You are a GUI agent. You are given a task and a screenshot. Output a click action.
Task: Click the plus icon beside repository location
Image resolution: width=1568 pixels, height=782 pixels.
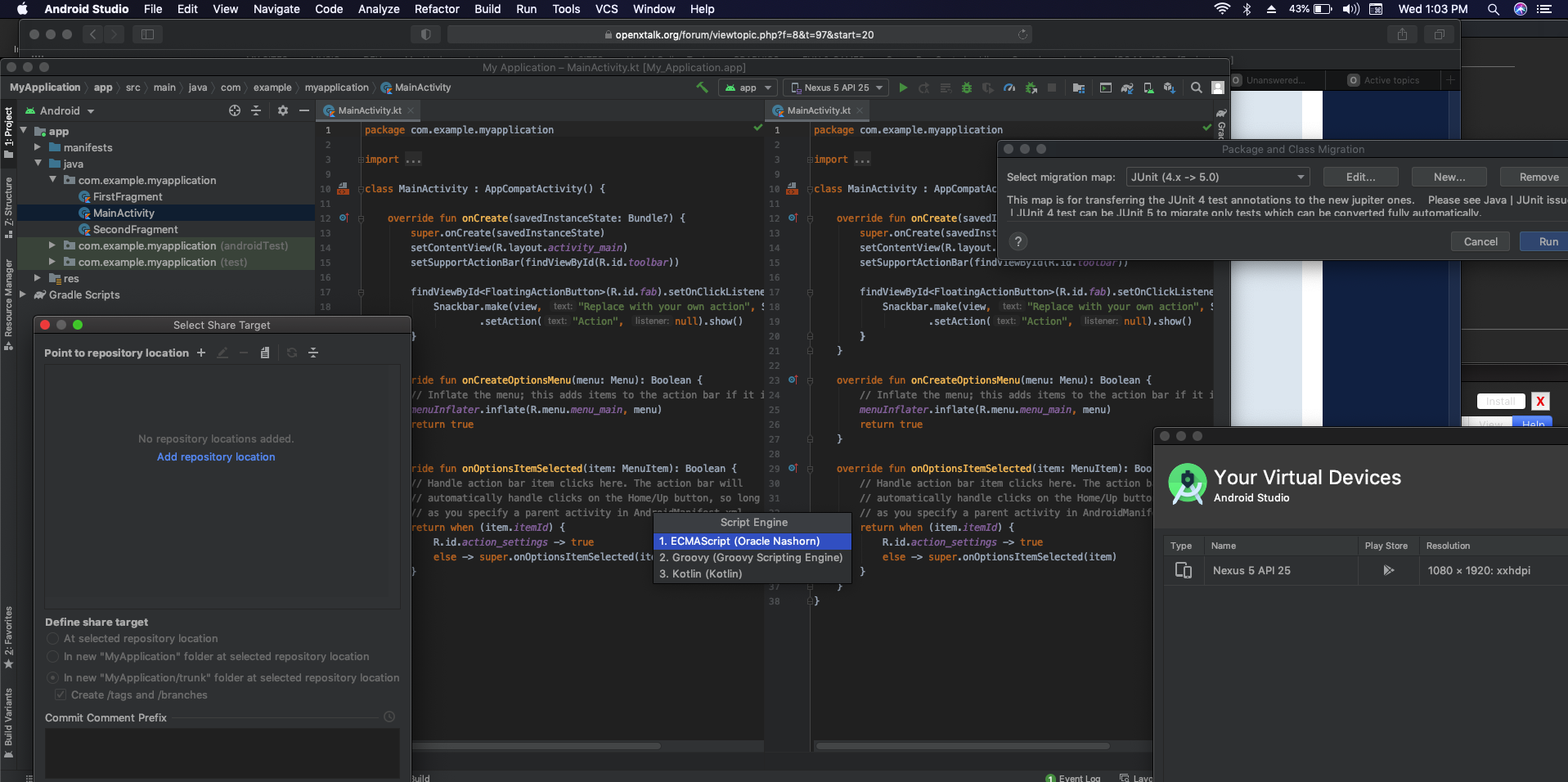pos(201,353)
